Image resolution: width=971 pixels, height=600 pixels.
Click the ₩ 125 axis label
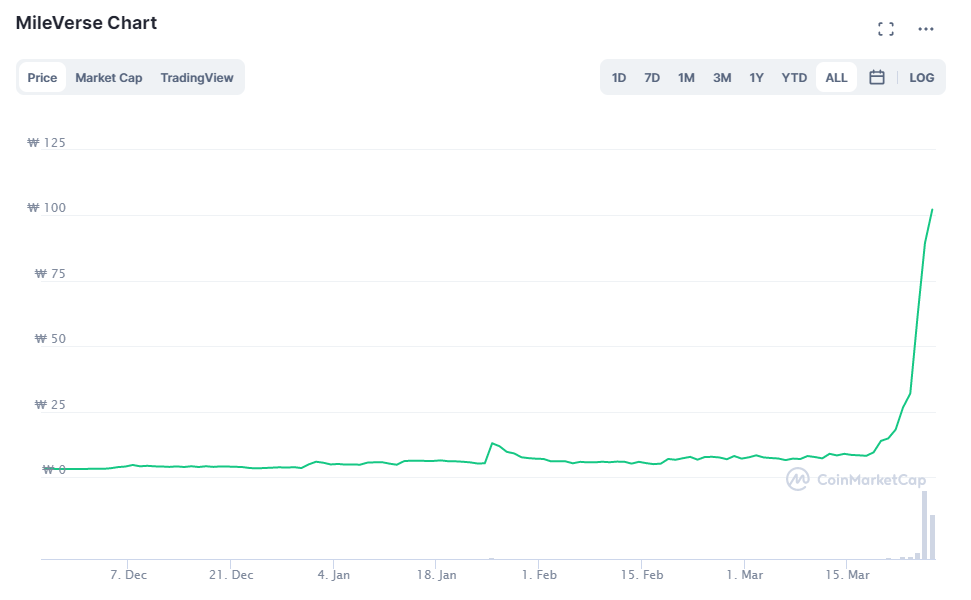[x=46, y=142]
